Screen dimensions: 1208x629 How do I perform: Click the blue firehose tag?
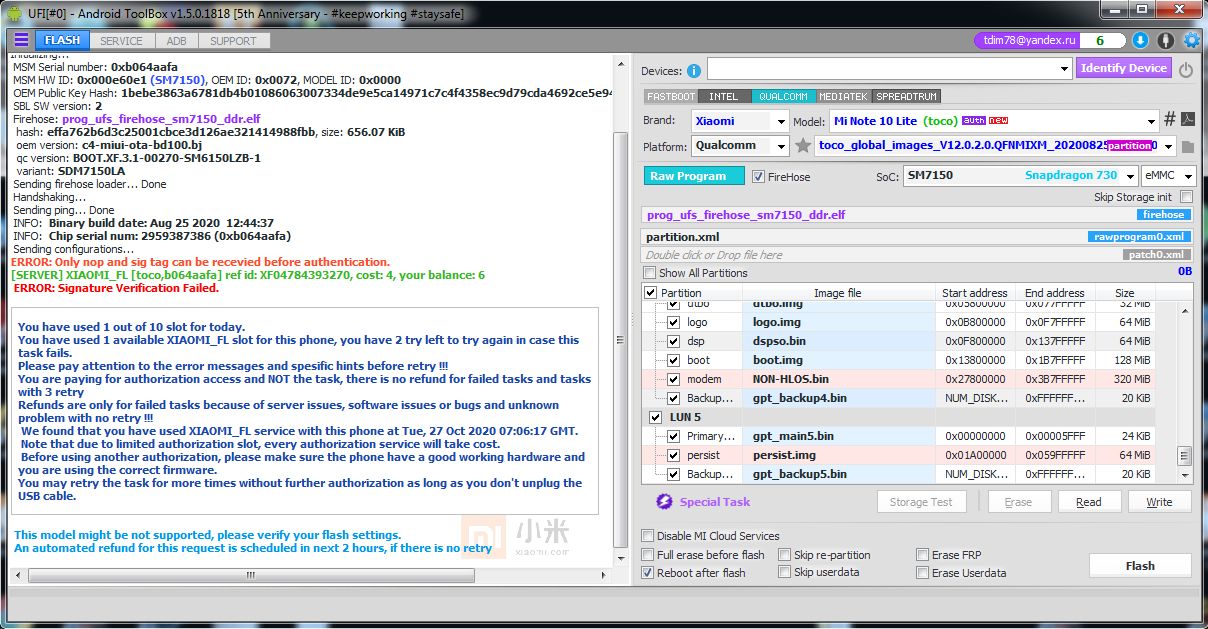click(x=1163, y=215)
